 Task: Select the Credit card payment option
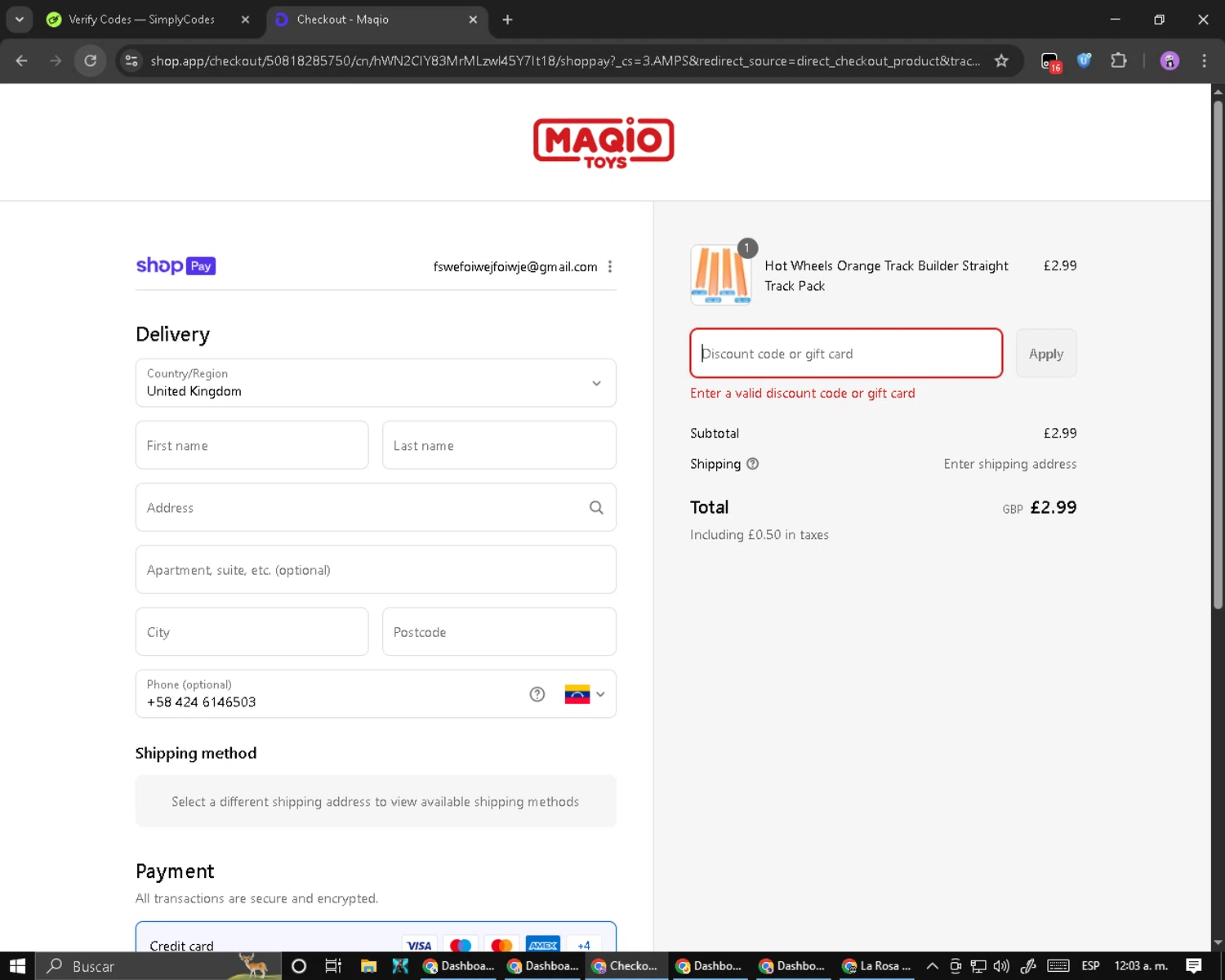376,938
